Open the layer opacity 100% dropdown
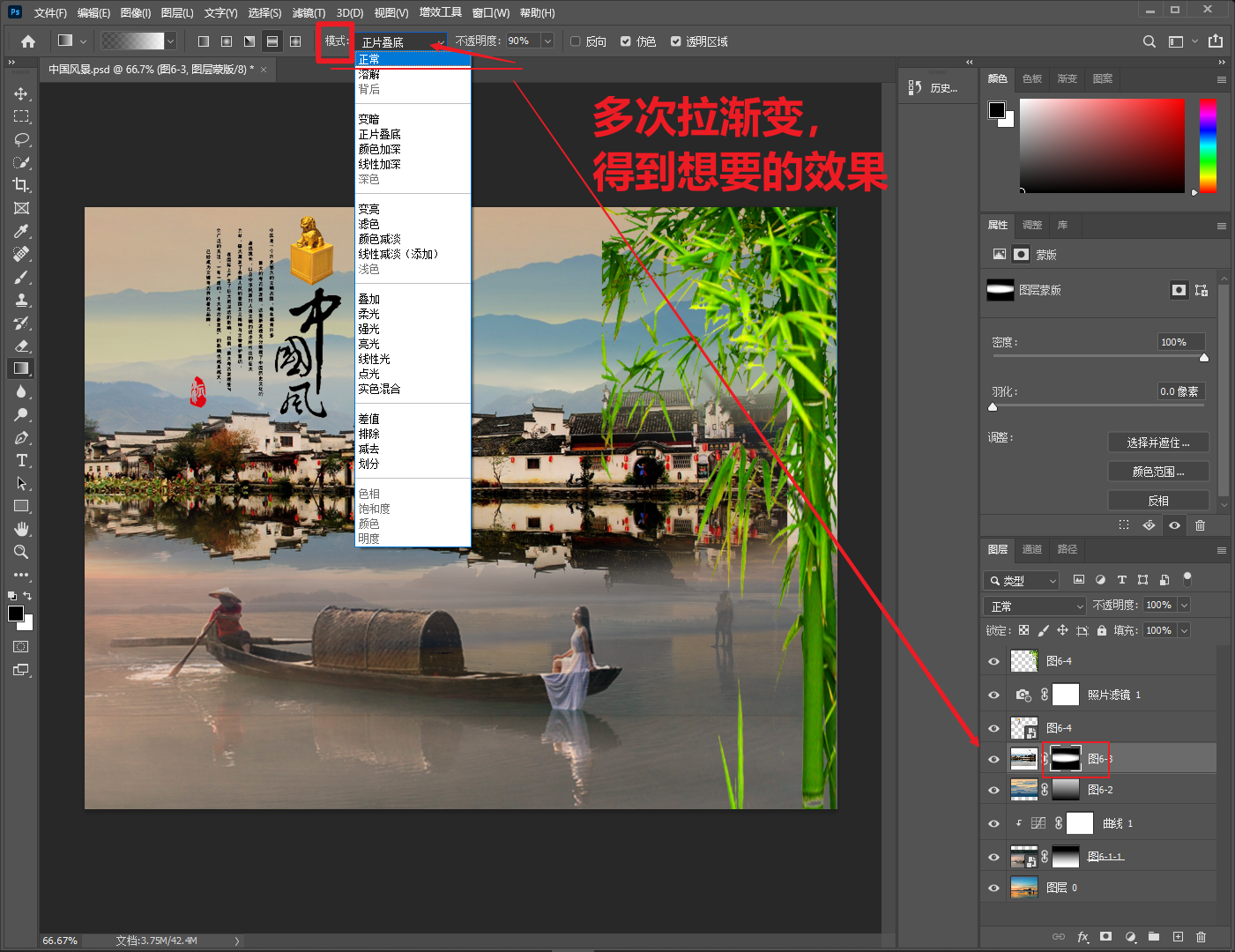Screen dimensions: 1235x952 pos(1184,606)
